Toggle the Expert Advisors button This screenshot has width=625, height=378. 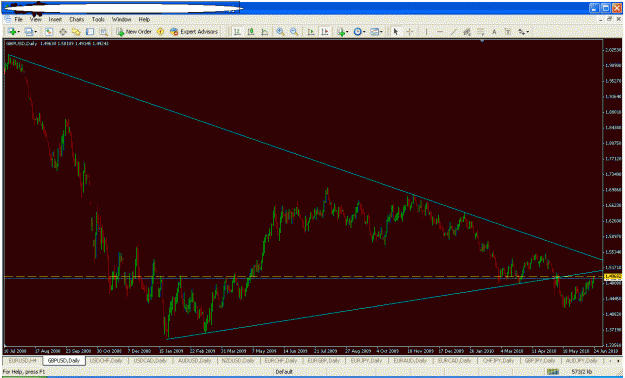click(194, 32)
